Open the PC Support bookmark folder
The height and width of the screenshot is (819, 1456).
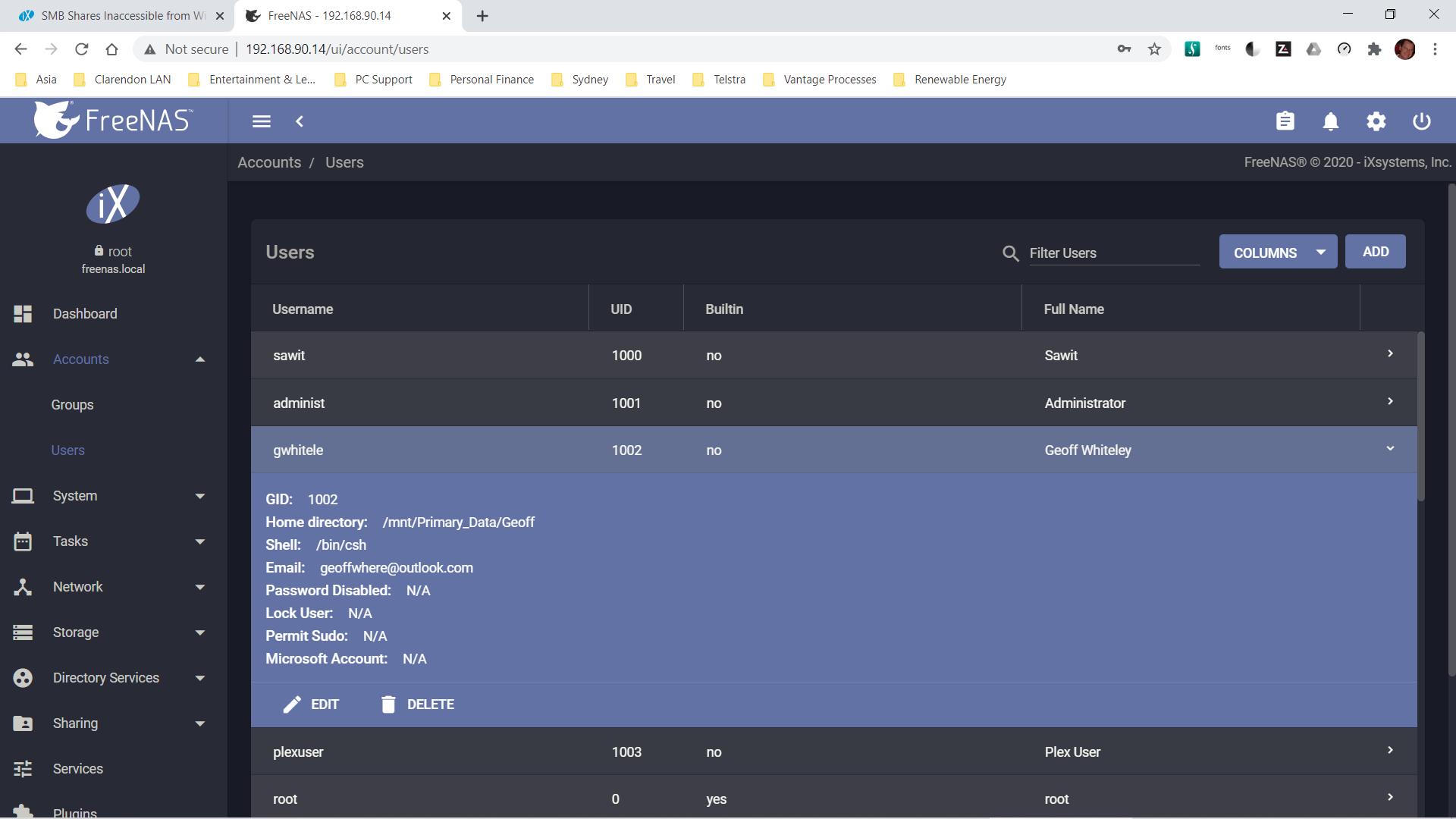pyautogui.click(x=374, y=80)
